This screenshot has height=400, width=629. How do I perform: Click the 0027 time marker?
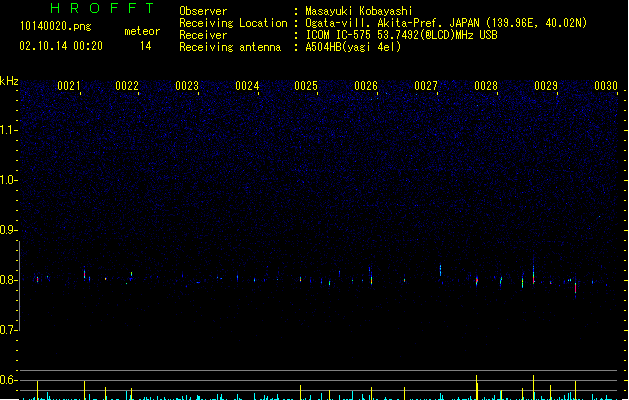point(426,86)
